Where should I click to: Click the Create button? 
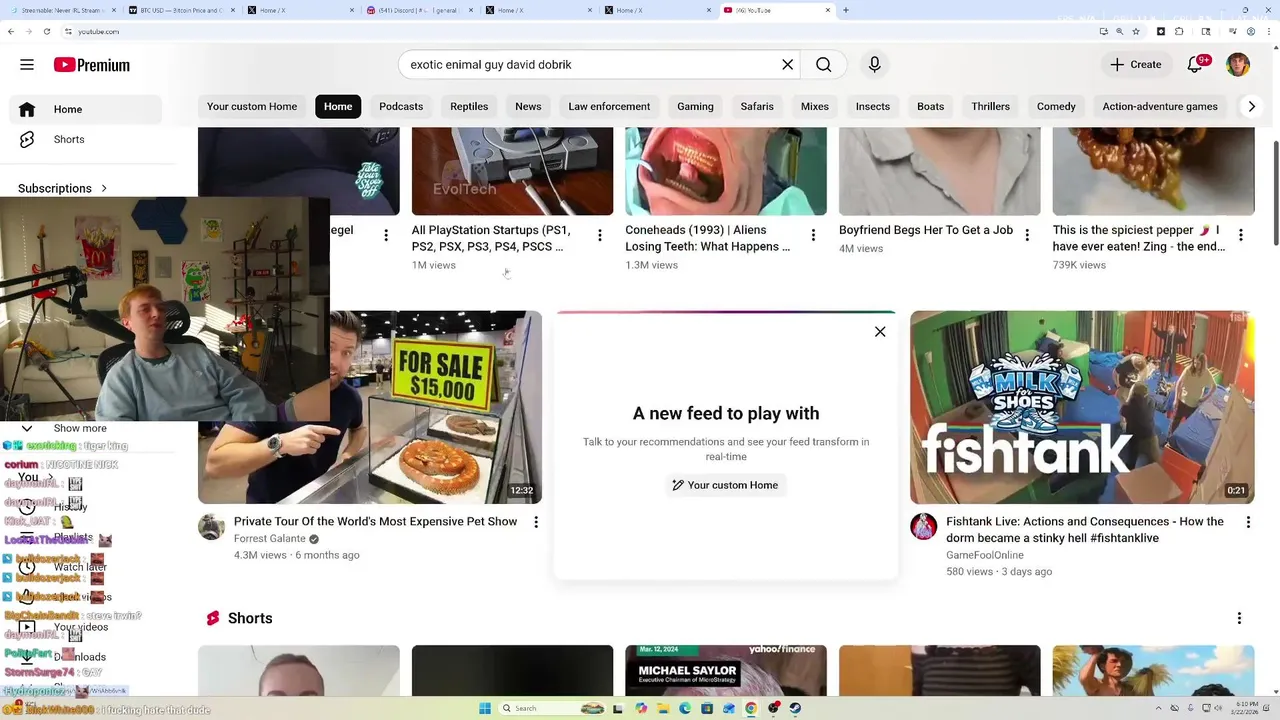1136,65
